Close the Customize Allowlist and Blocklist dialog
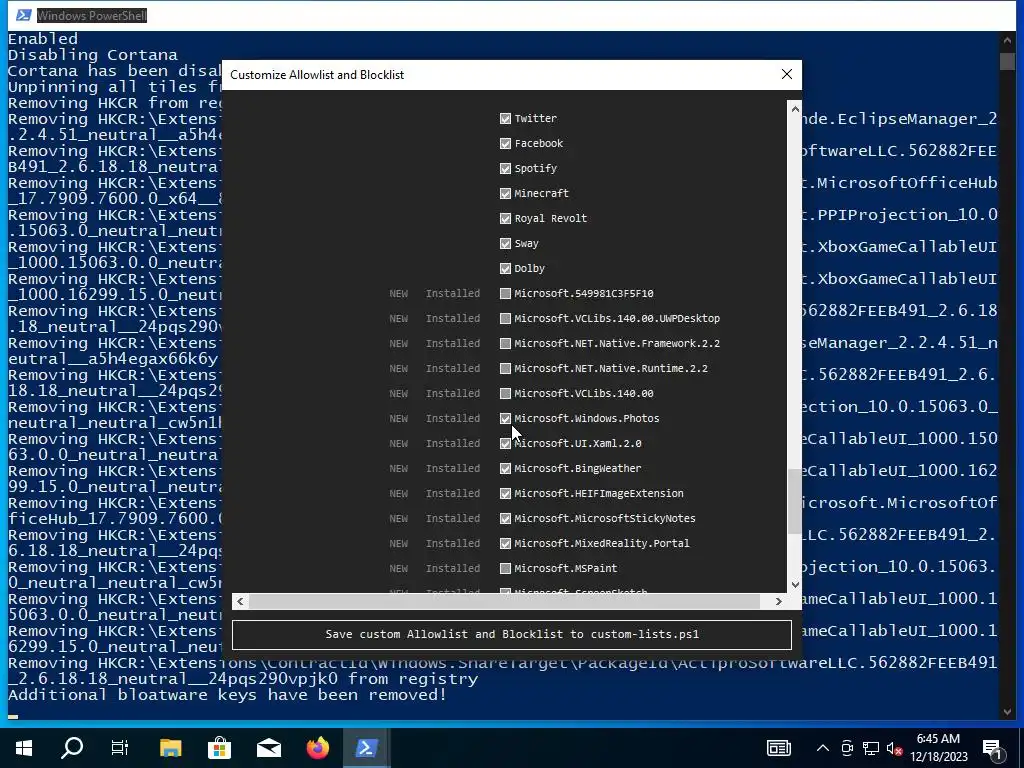 pos(787,74)
